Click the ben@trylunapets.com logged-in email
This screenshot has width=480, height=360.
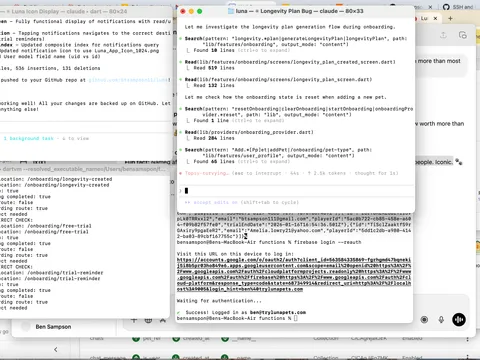point(278,313)
